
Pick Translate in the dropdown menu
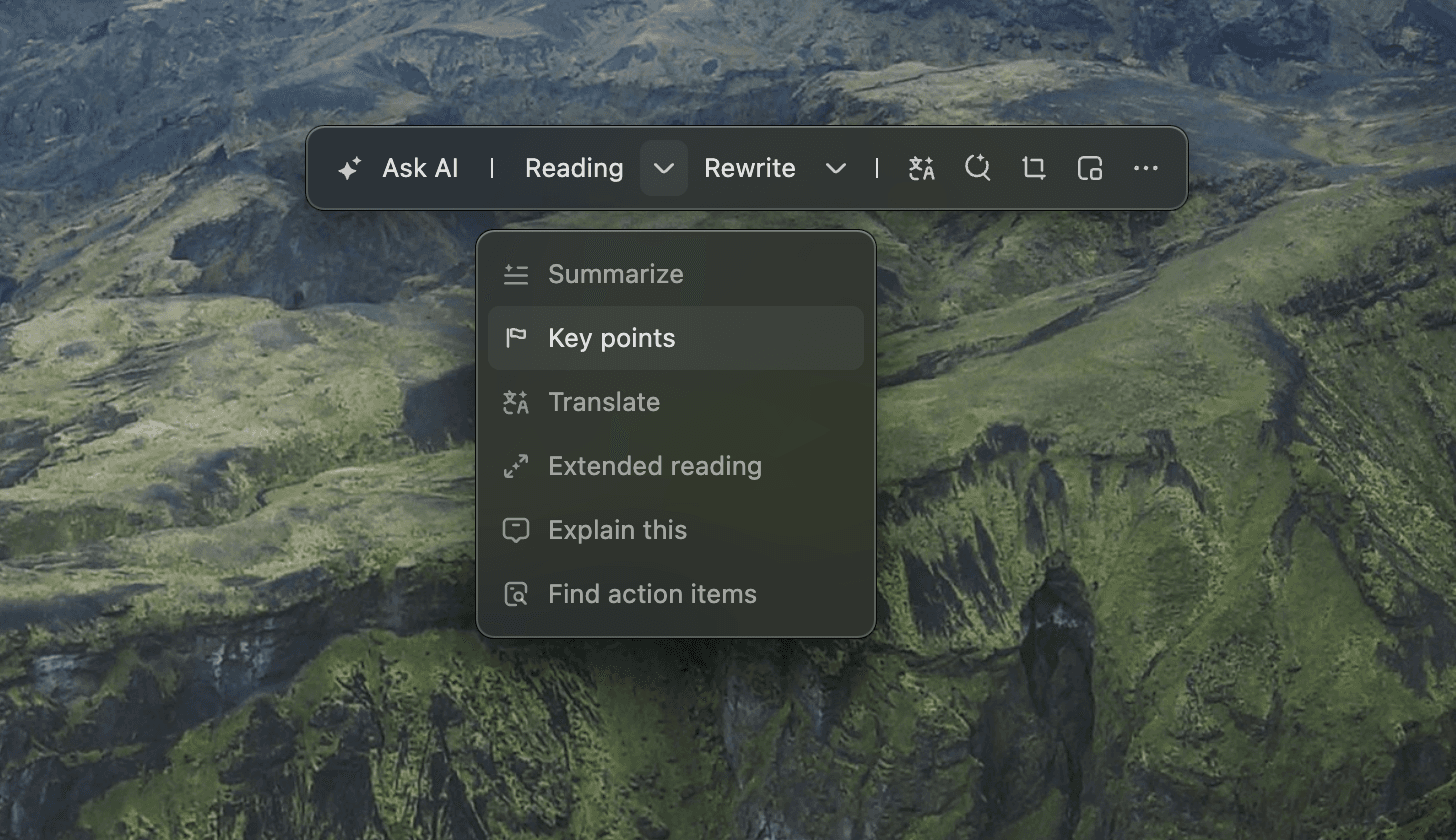click(604, 402)
